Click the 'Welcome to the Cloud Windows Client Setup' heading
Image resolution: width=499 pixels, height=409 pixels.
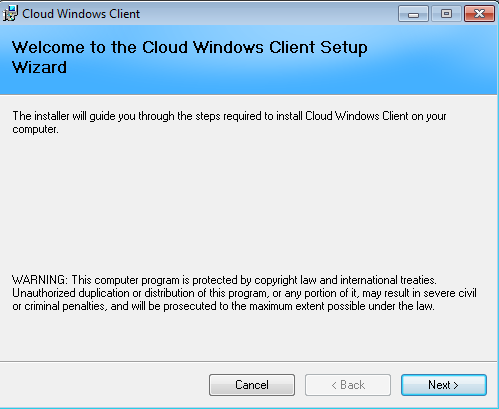190,47
